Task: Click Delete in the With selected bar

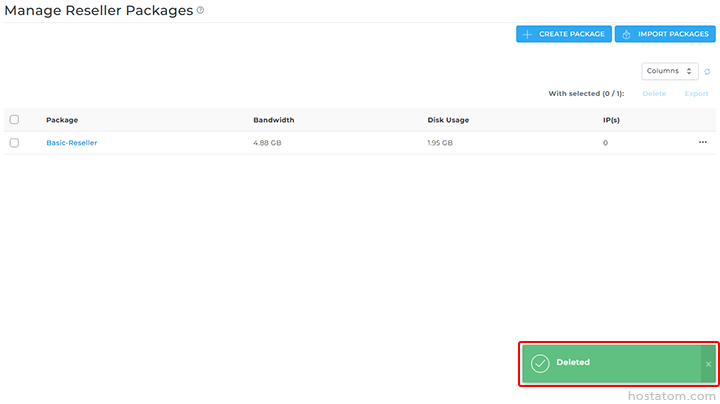Action: [x=654, y=93]
